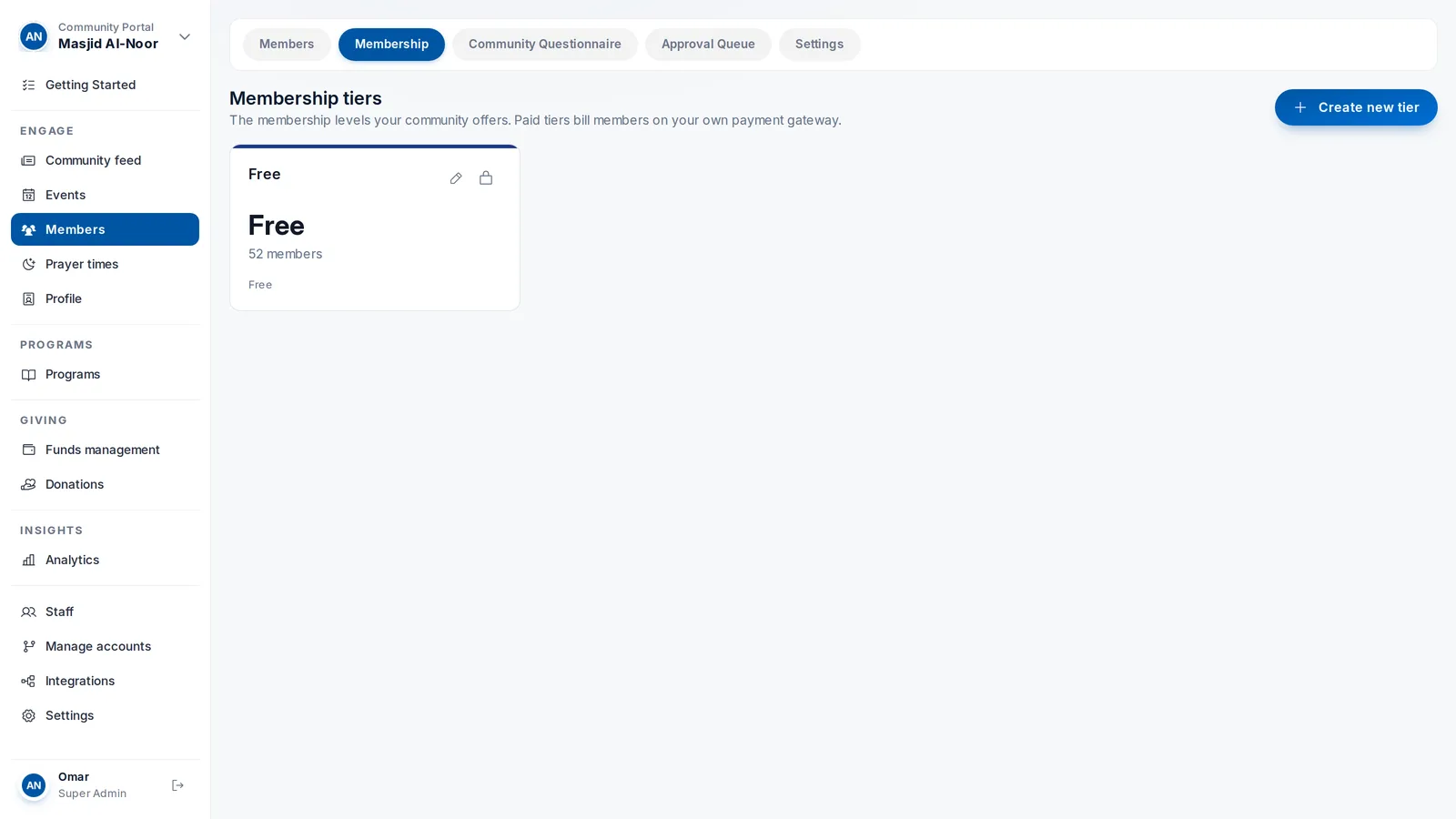This screenshot has width=1456, height=819.
Task: Click the Donations hand icon
Action: [x=28, y=485]
